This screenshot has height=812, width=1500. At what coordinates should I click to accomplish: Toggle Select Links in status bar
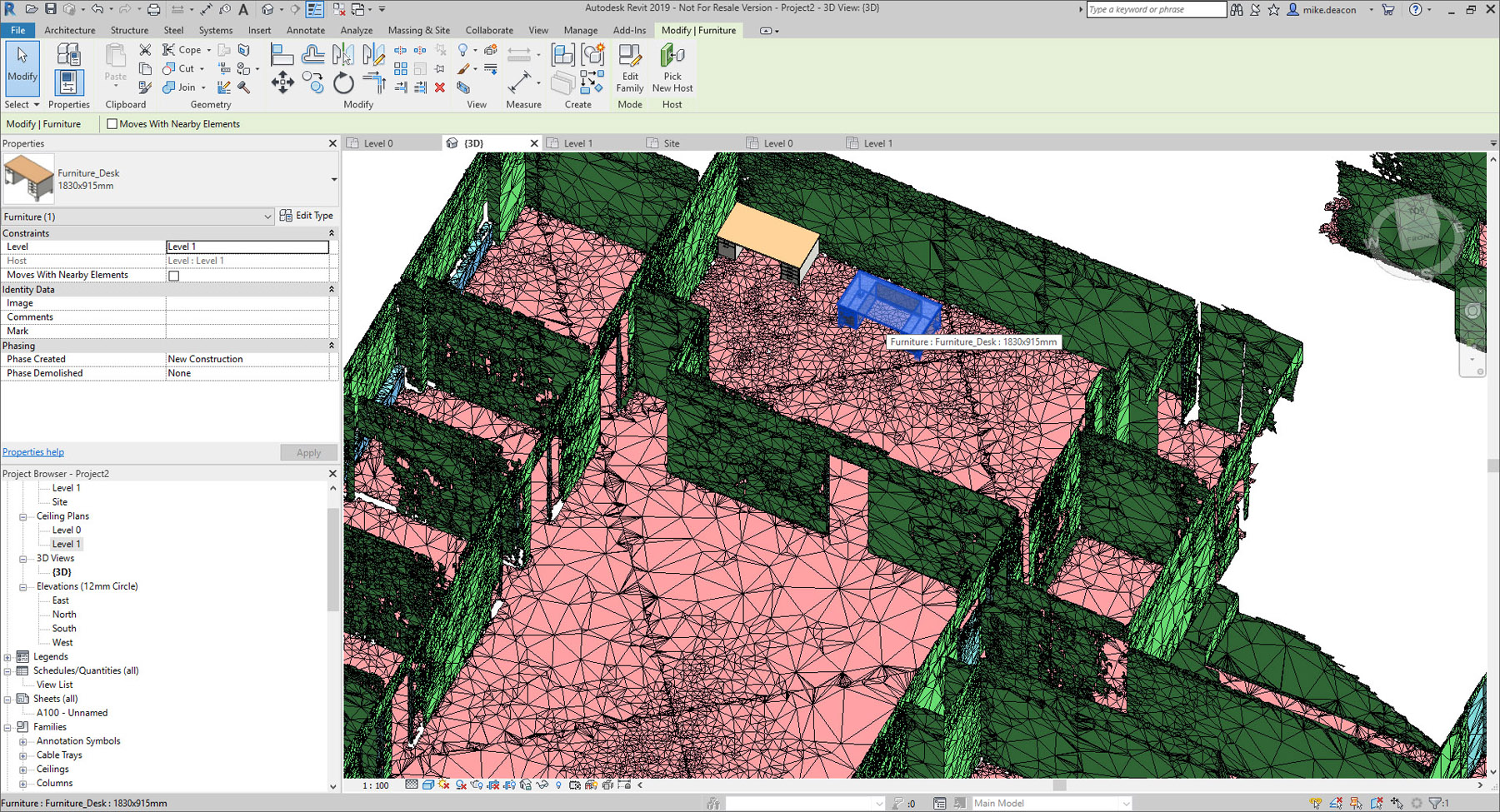[x=1316, y=803]
